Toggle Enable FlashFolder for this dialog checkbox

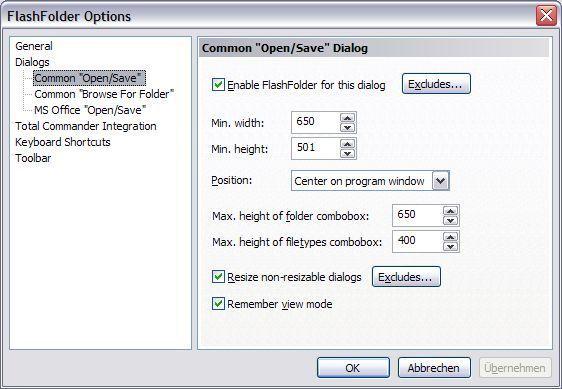218,85
